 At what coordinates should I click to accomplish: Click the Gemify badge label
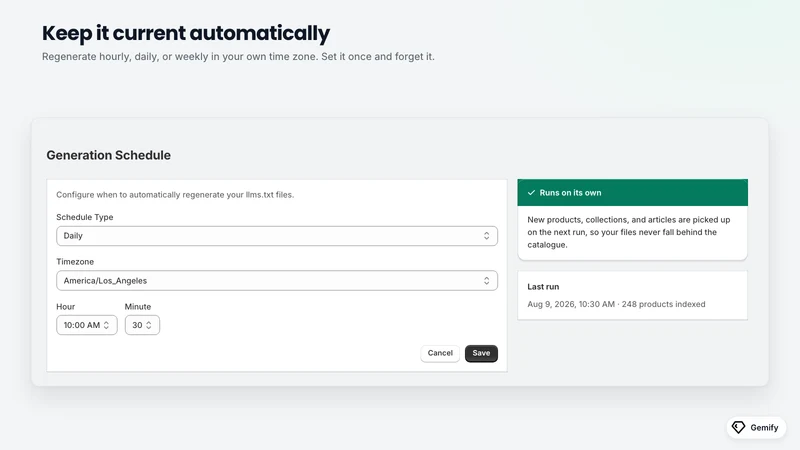[x=764, y=428]
